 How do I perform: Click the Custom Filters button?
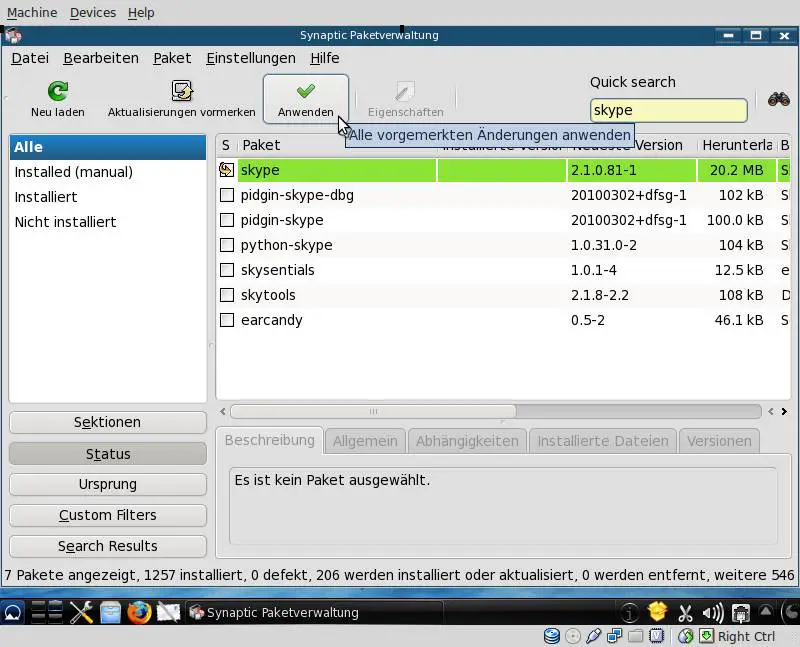pos(108,515)
